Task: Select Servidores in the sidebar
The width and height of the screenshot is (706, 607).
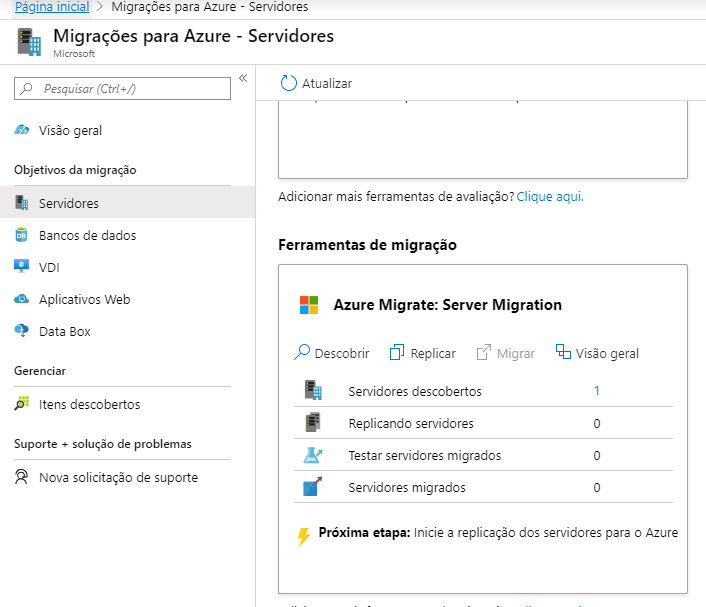Action: tap(68, 203)
